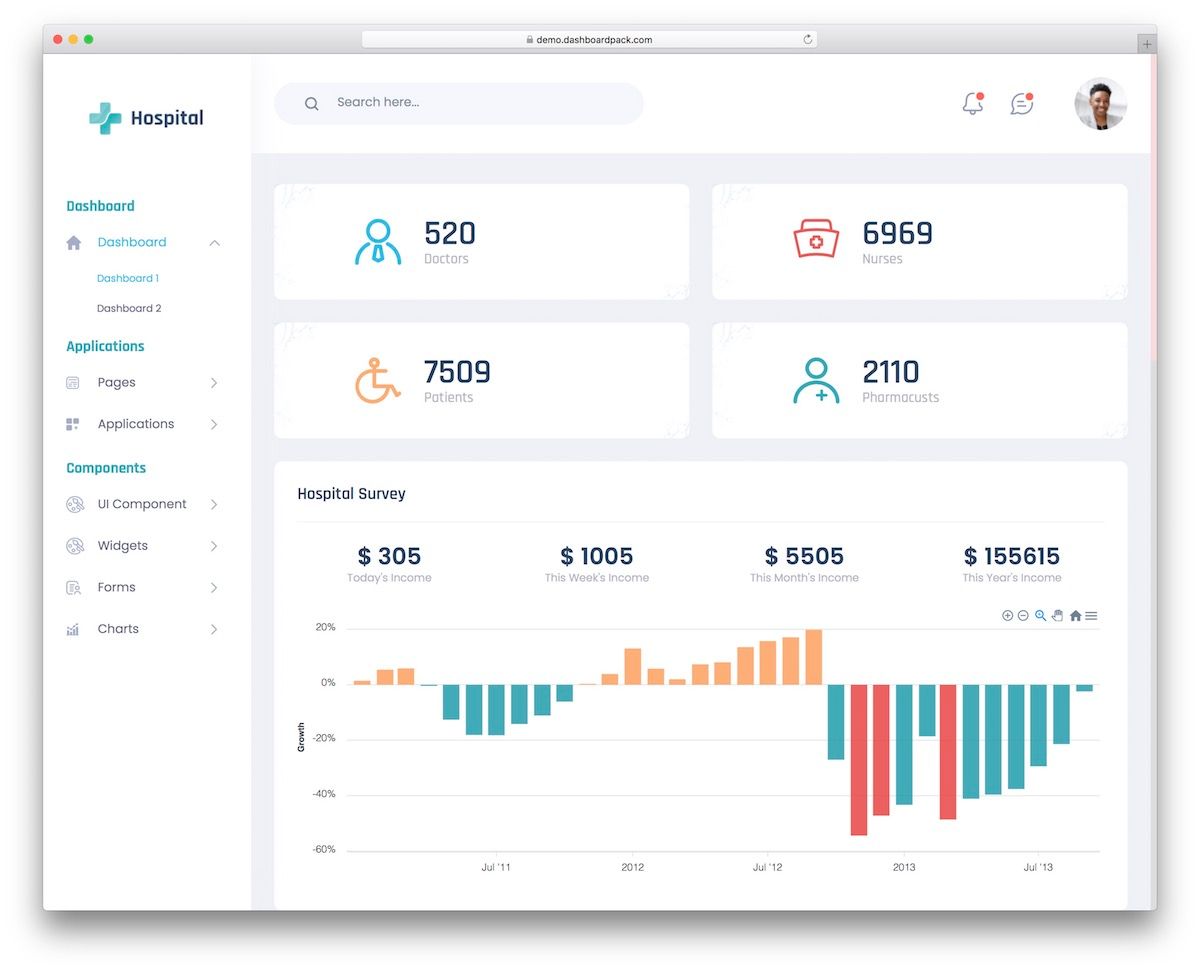This screenshot has width=1200, height=972.
Task: Collapse the Dashboard submenu chevron
Action: [x=213, y=242]
